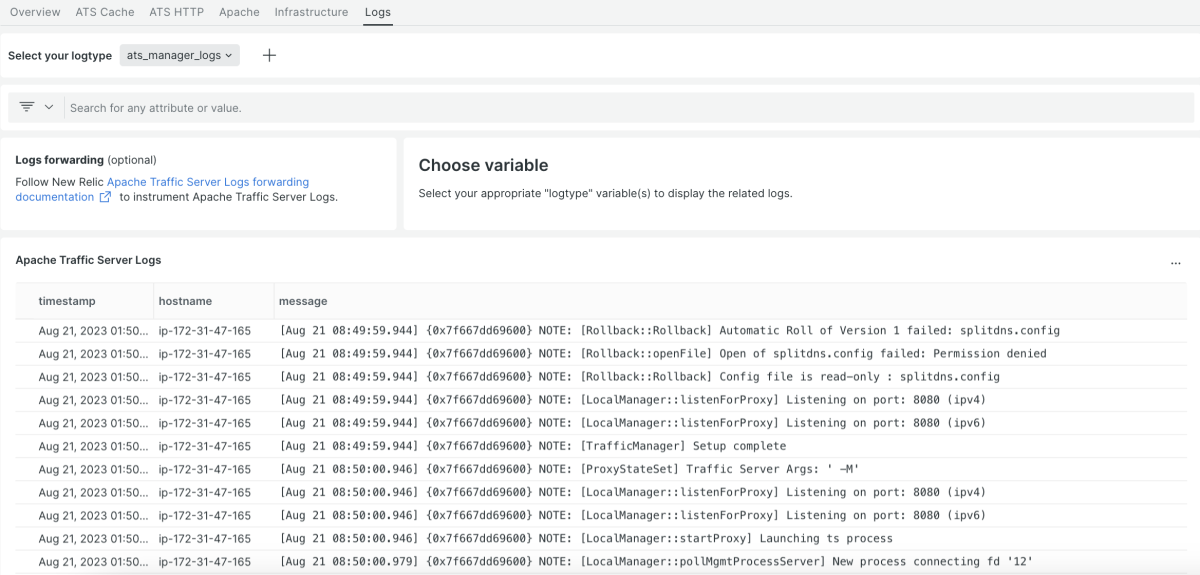Image resolution: width=1200 pixels, height=575 pixels.
Task: Expand the chevron next to the filter icon
Action: (x=49, y=107)
